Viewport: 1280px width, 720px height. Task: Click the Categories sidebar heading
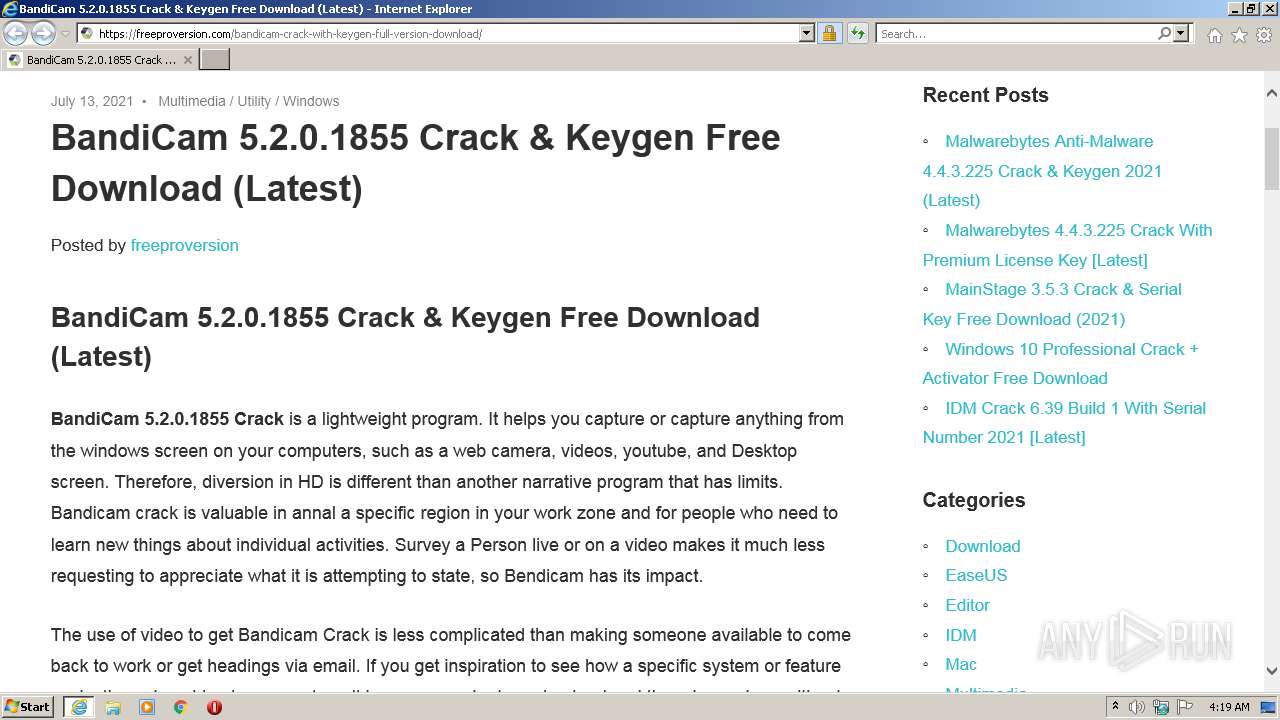pos(973,500)
